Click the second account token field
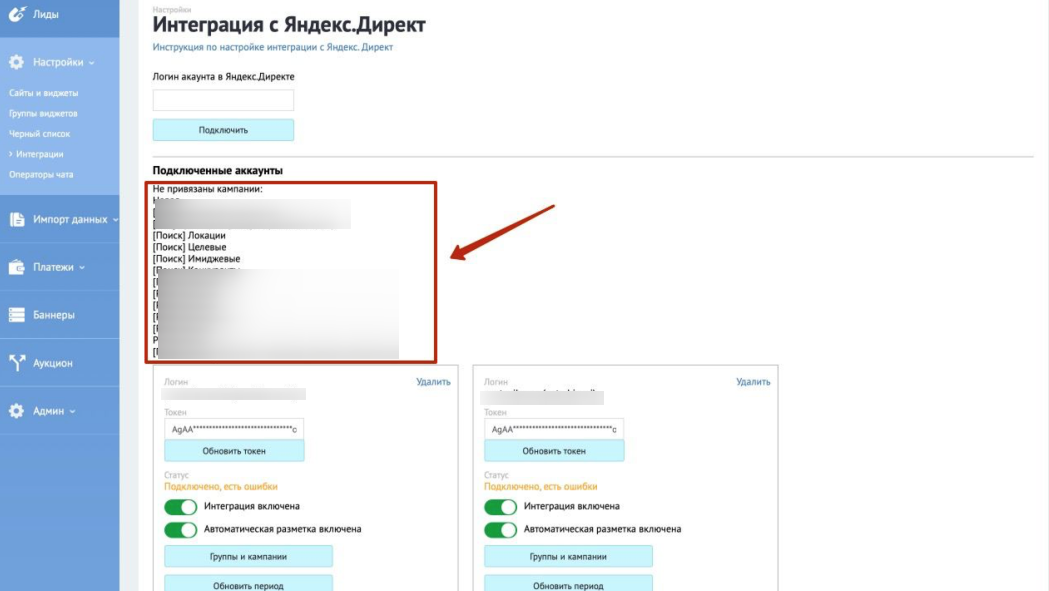This screenshot has width=1049, height=591. click(554, 429)
